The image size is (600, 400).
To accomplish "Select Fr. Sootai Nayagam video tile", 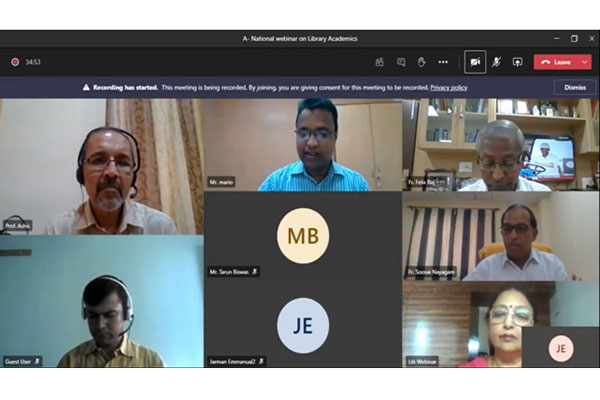I will pos(501,236).
